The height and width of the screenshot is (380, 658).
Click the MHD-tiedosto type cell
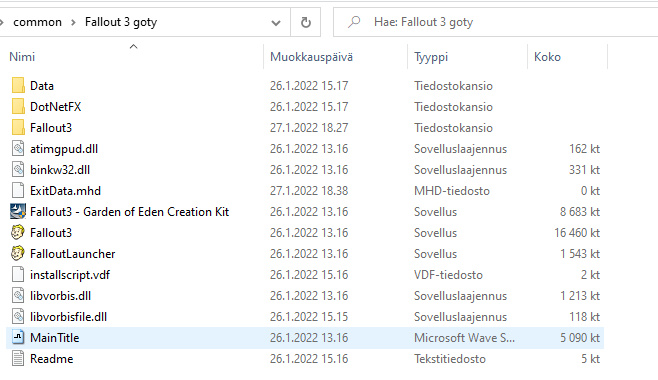[452, 190]
